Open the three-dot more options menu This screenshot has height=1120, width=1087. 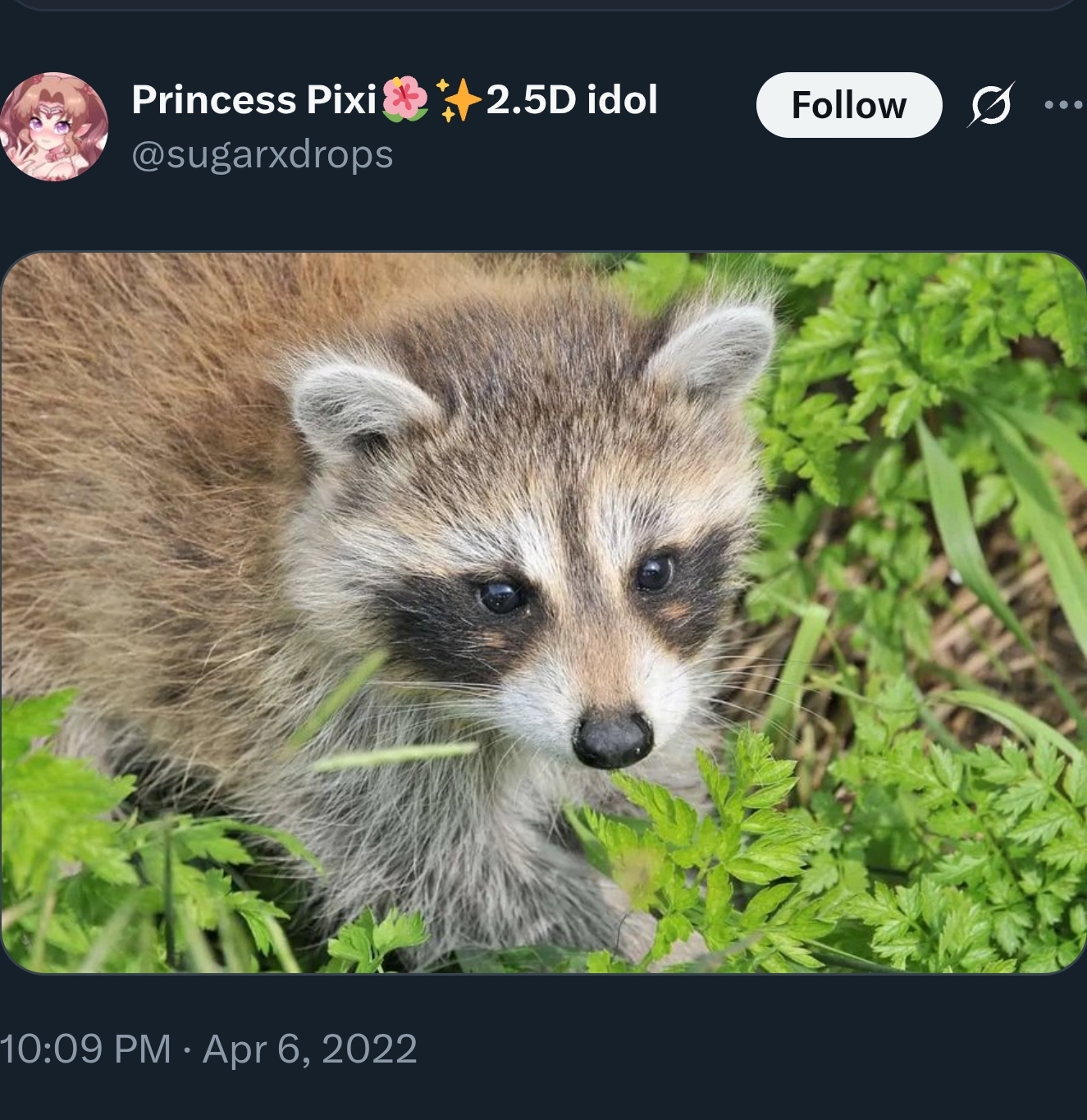point(1063,105)
